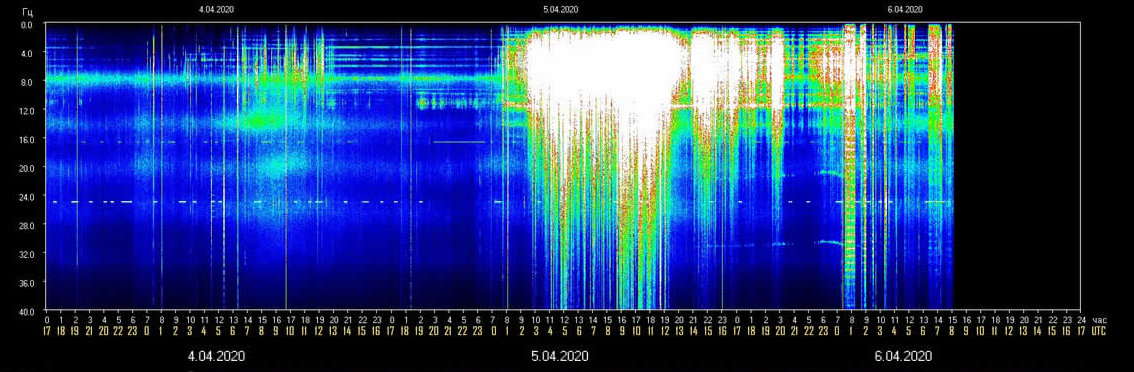
Task: Select the large bottom 5.04.2020 date
Action: click(x=560, y=356)
